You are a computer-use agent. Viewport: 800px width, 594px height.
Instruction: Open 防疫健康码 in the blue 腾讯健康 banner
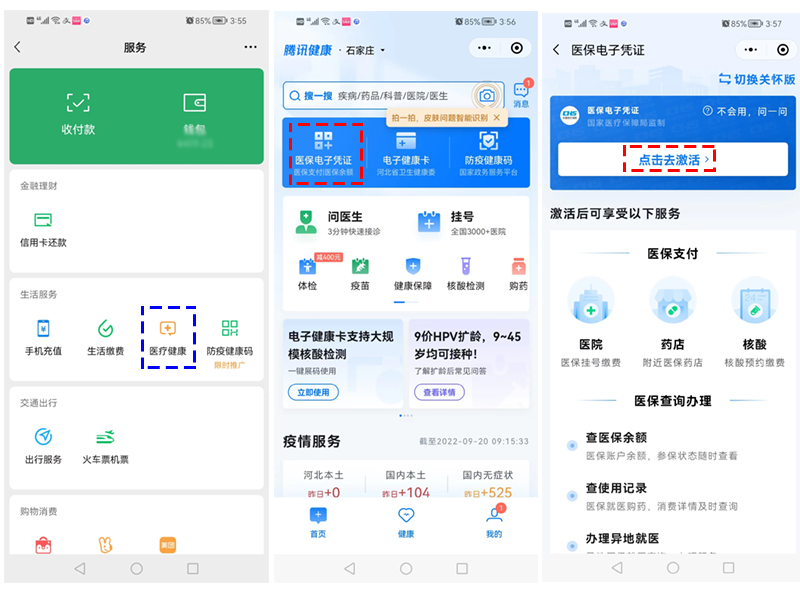[x=488, y=153]
